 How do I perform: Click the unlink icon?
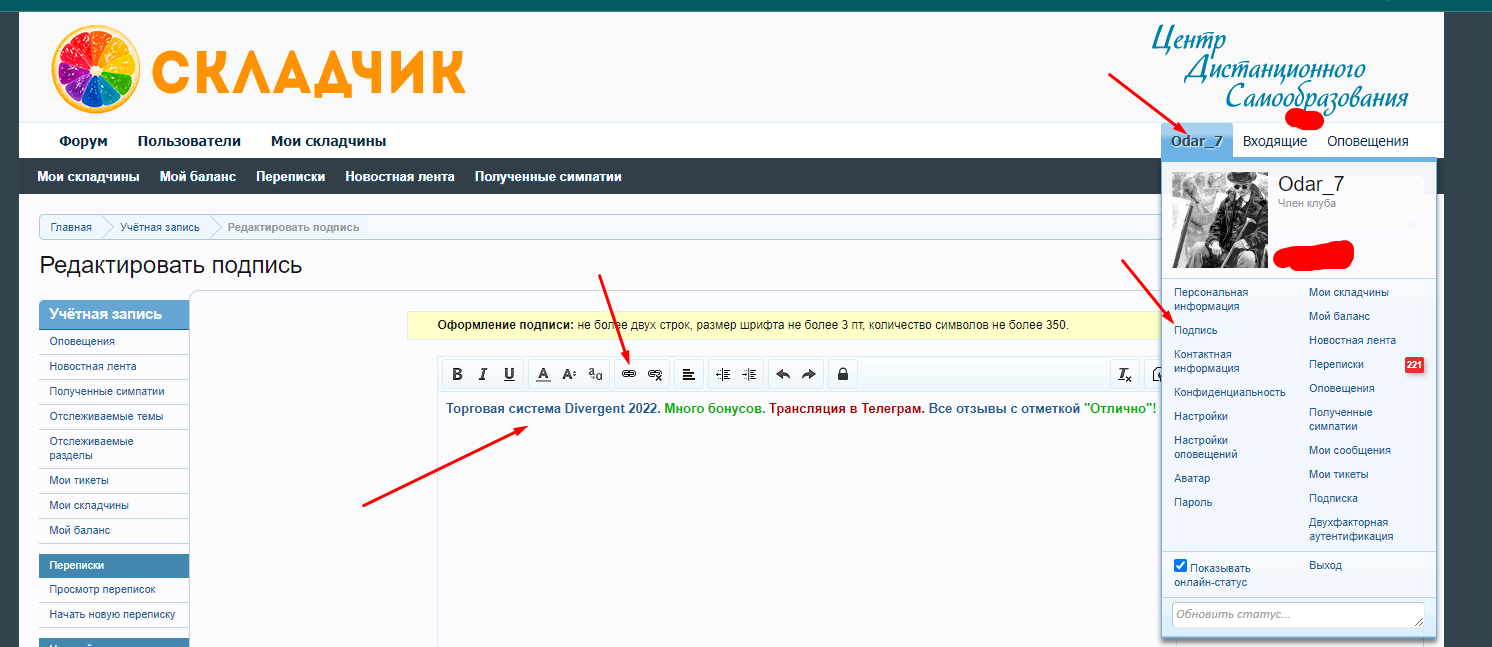[x=655, y=374]
